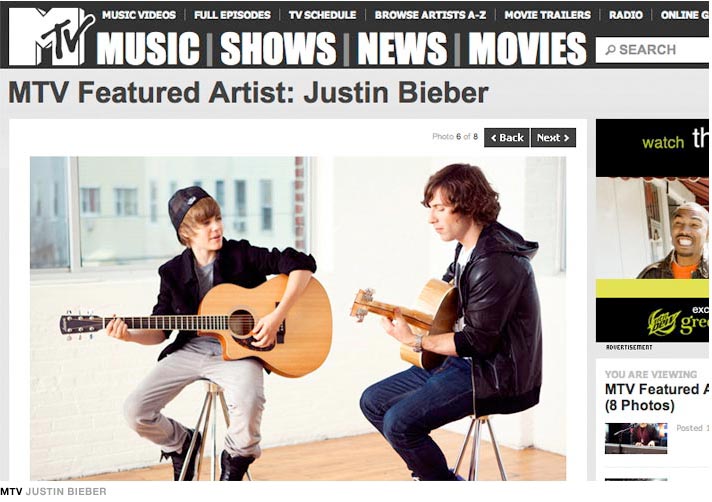The height and width of the screenshot is (502, 712).
Task: Click the main guitar photo
Action: coord(298,318)
